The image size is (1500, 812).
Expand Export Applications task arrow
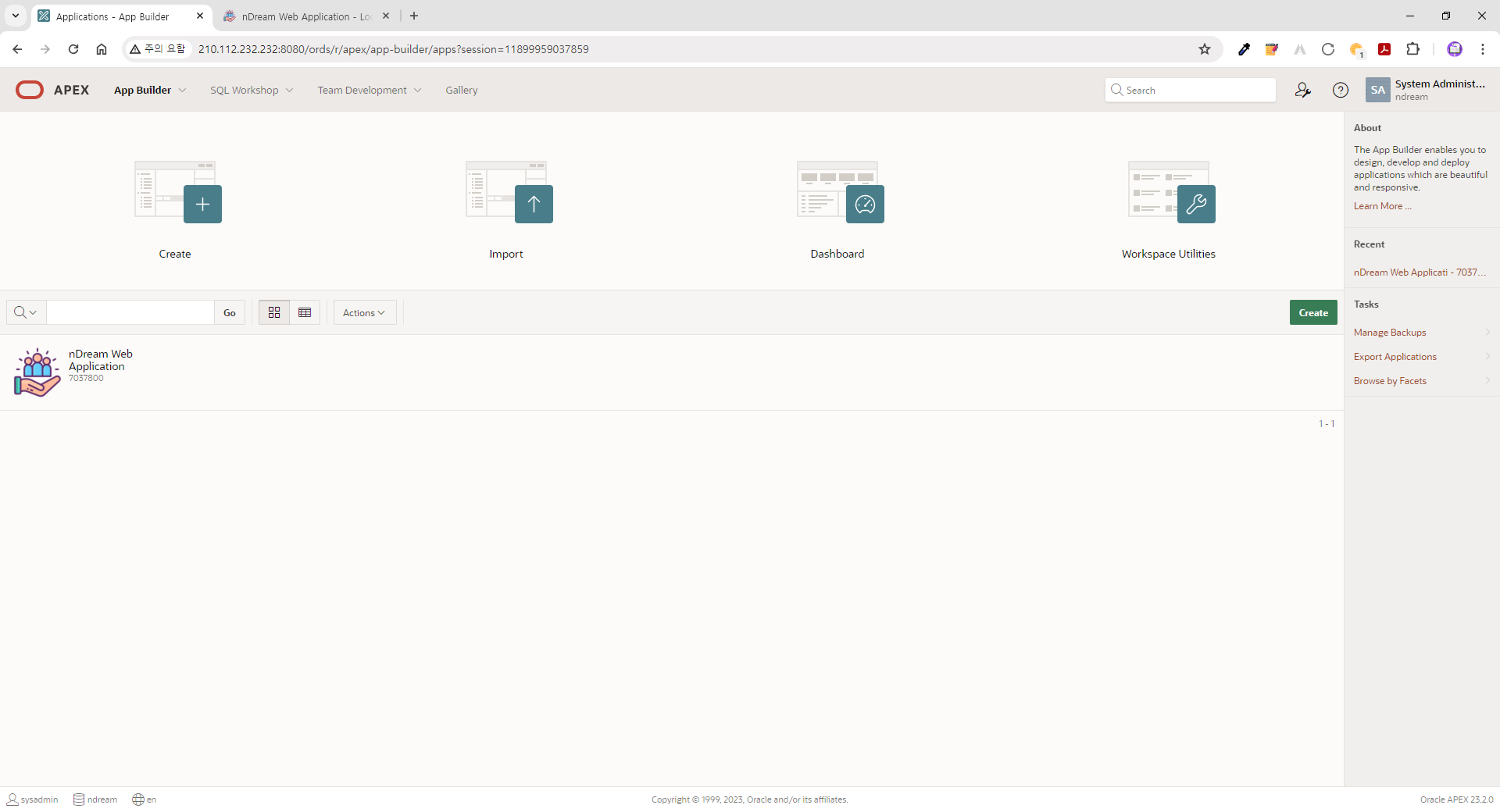click(x=1487, y=356)
